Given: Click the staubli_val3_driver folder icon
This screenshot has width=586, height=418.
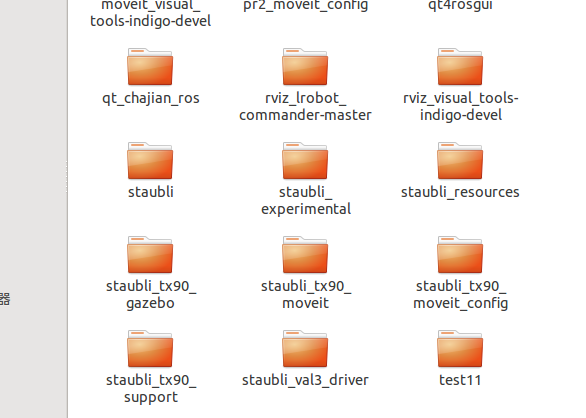Looking at the screenshot, I should click(x=305, y=349).
